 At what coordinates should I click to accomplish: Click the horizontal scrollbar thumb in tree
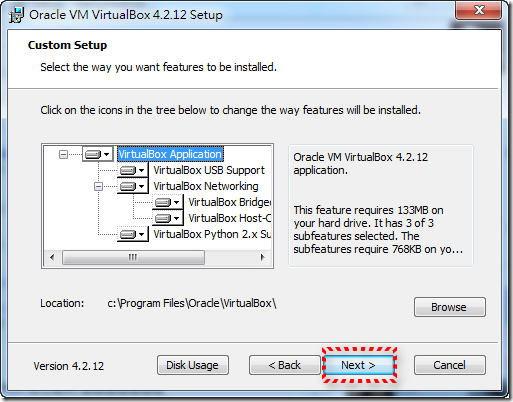point(133,257)
